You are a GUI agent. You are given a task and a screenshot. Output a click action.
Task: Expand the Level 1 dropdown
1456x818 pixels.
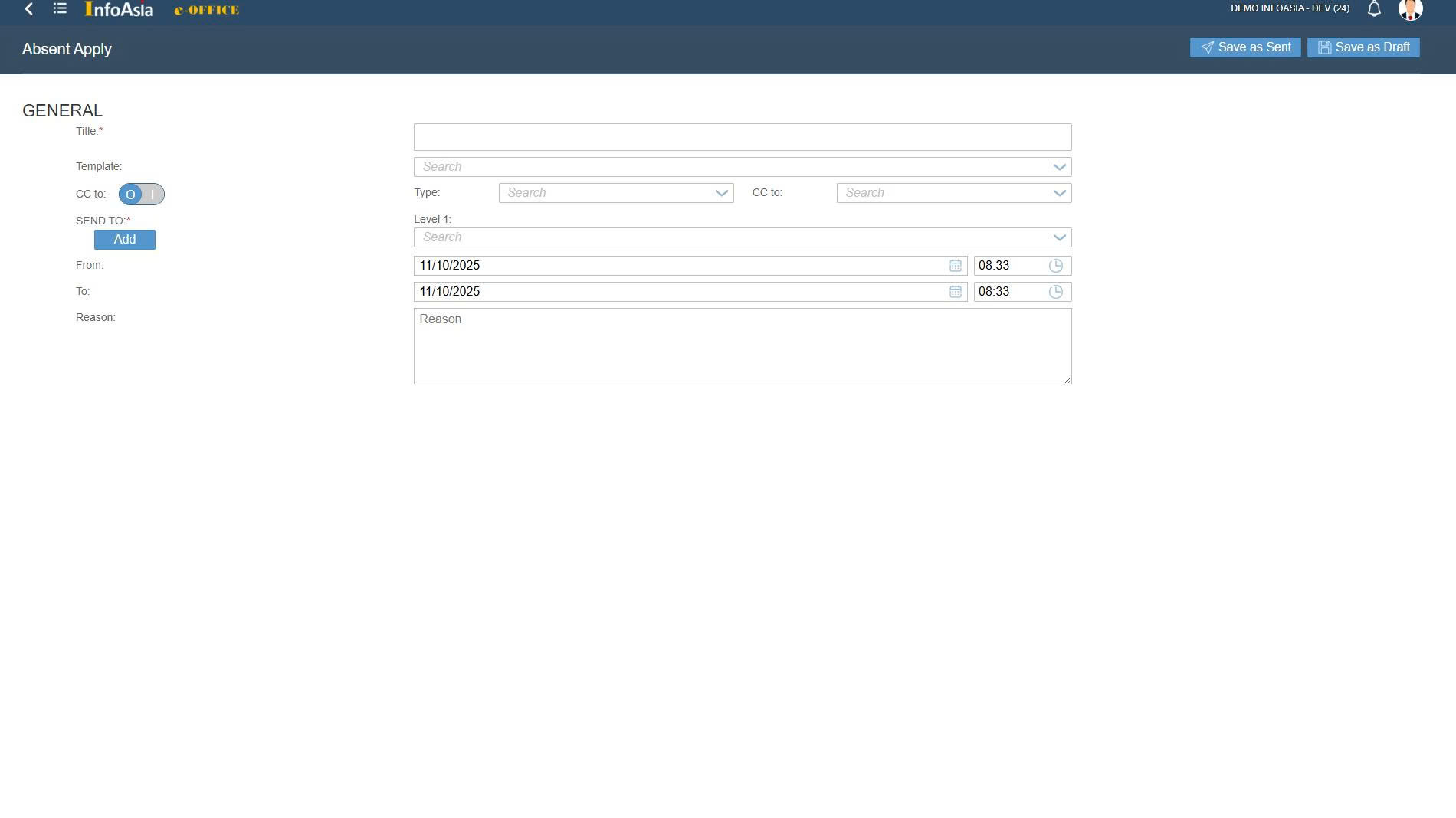1059,237
